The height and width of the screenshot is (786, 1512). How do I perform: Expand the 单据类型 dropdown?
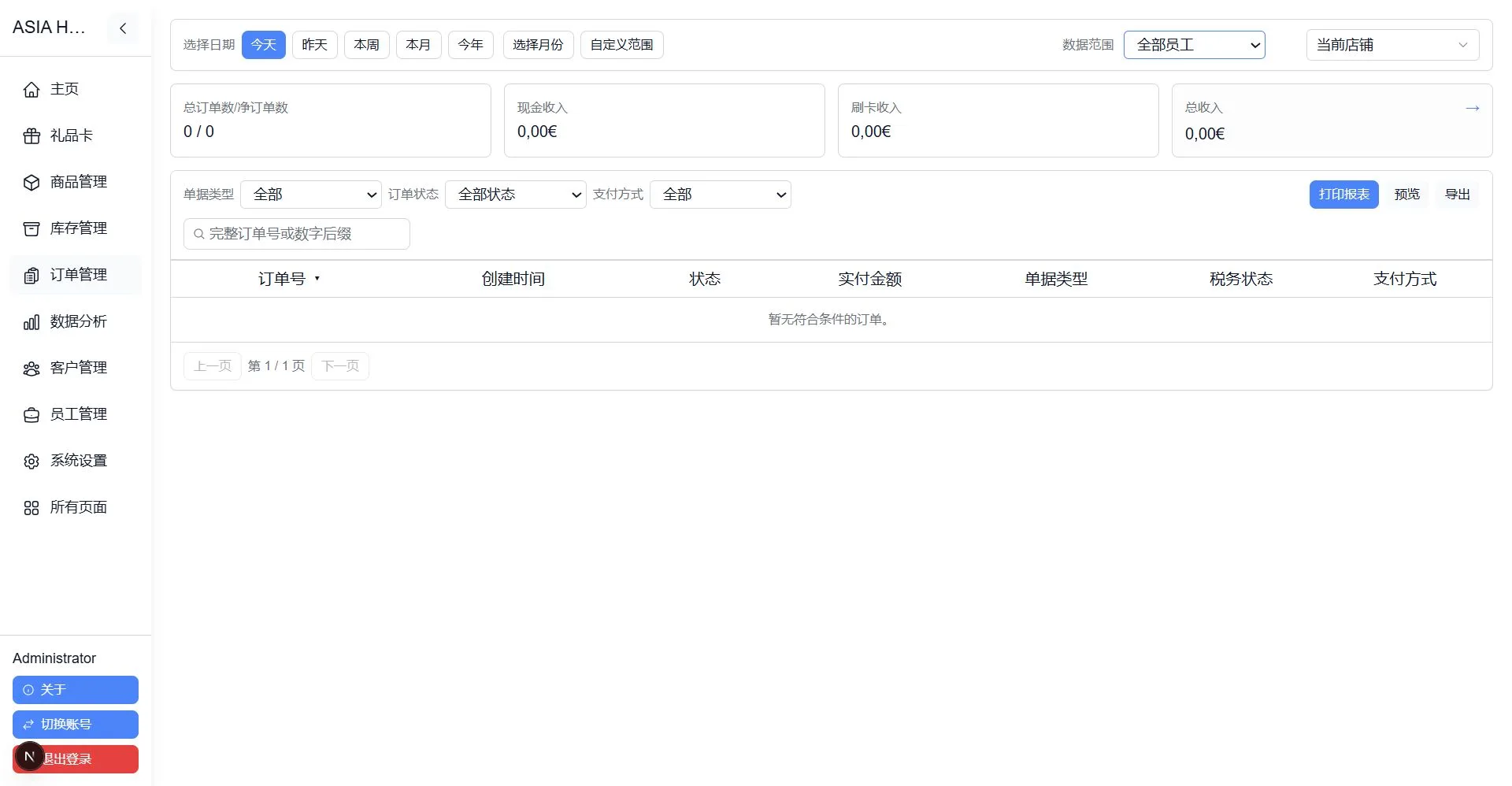311,195
